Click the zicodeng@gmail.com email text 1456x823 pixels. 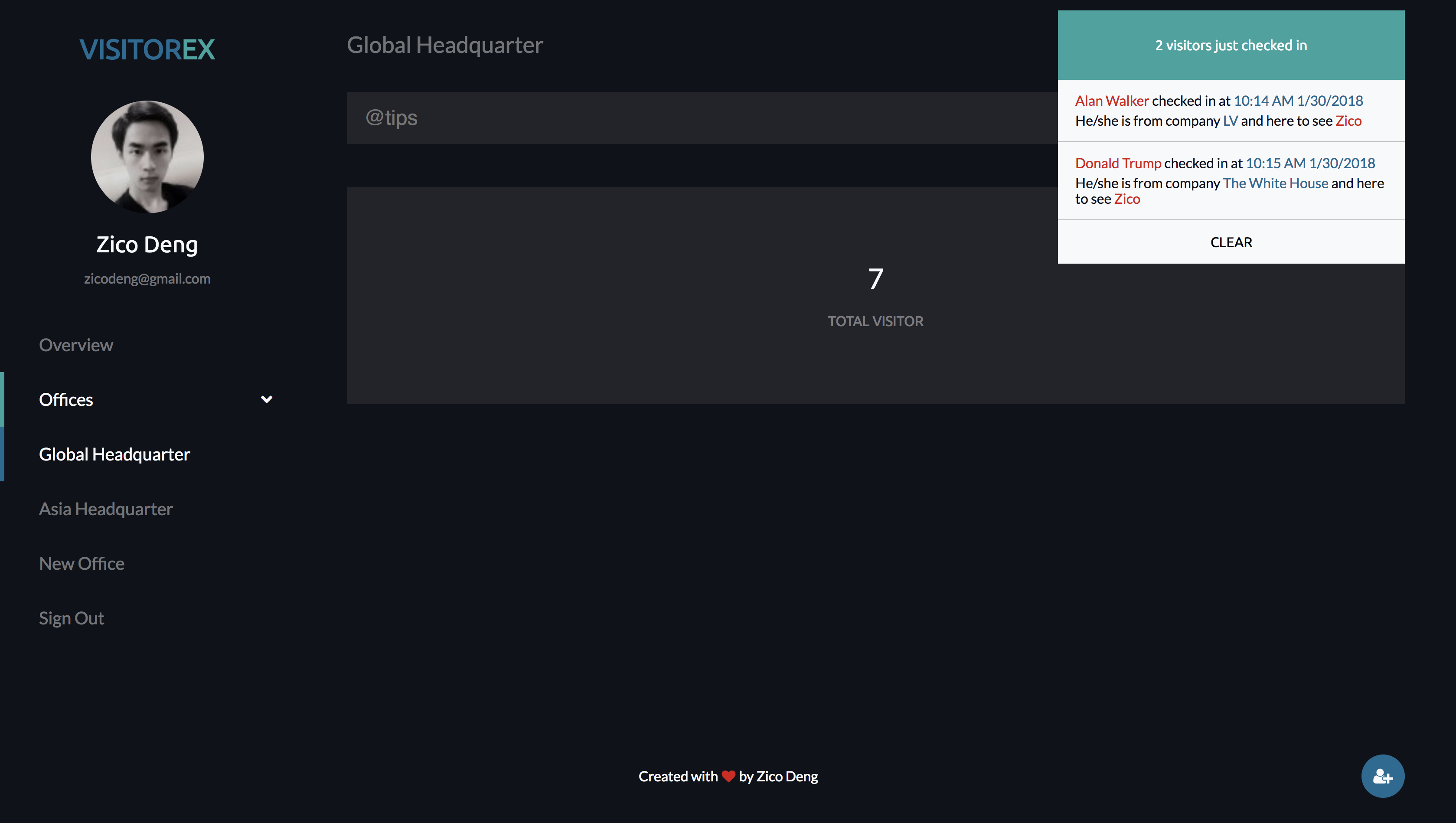147,279
